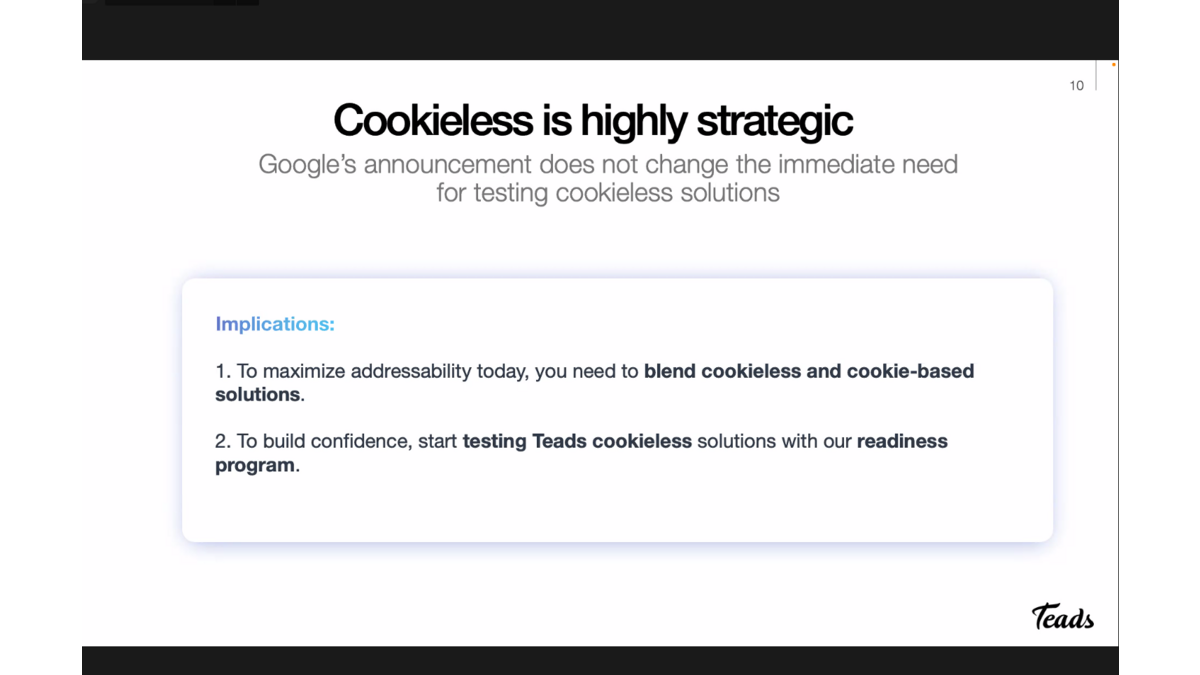Click bold 'testing Teads cookieless' text

coord(577,441)
